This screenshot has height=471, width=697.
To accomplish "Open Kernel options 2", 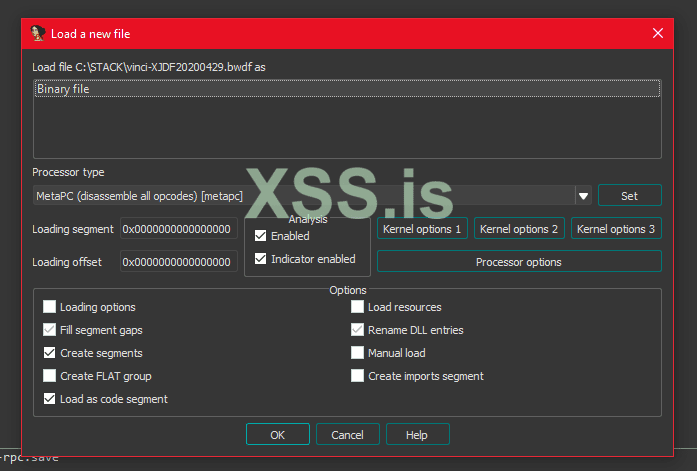I will [x=519, y=228].
